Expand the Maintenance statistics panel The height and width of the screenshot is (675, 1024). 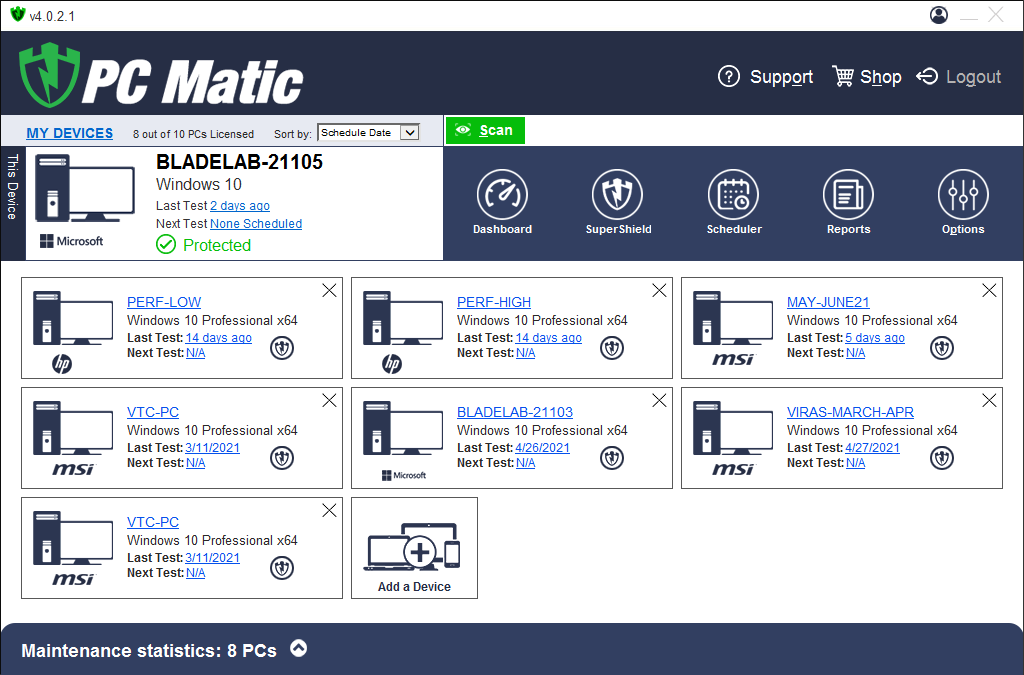point(298,648)
